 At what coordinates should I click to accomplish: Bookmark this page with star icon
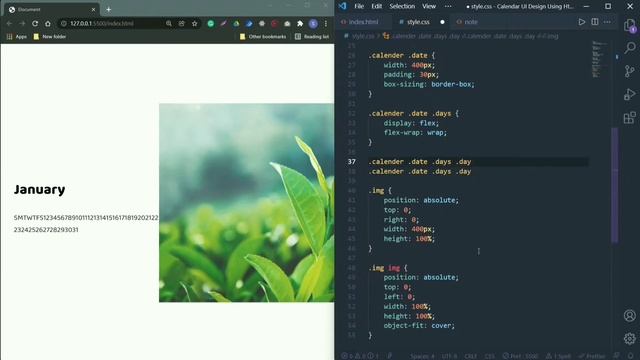[195, 24]
